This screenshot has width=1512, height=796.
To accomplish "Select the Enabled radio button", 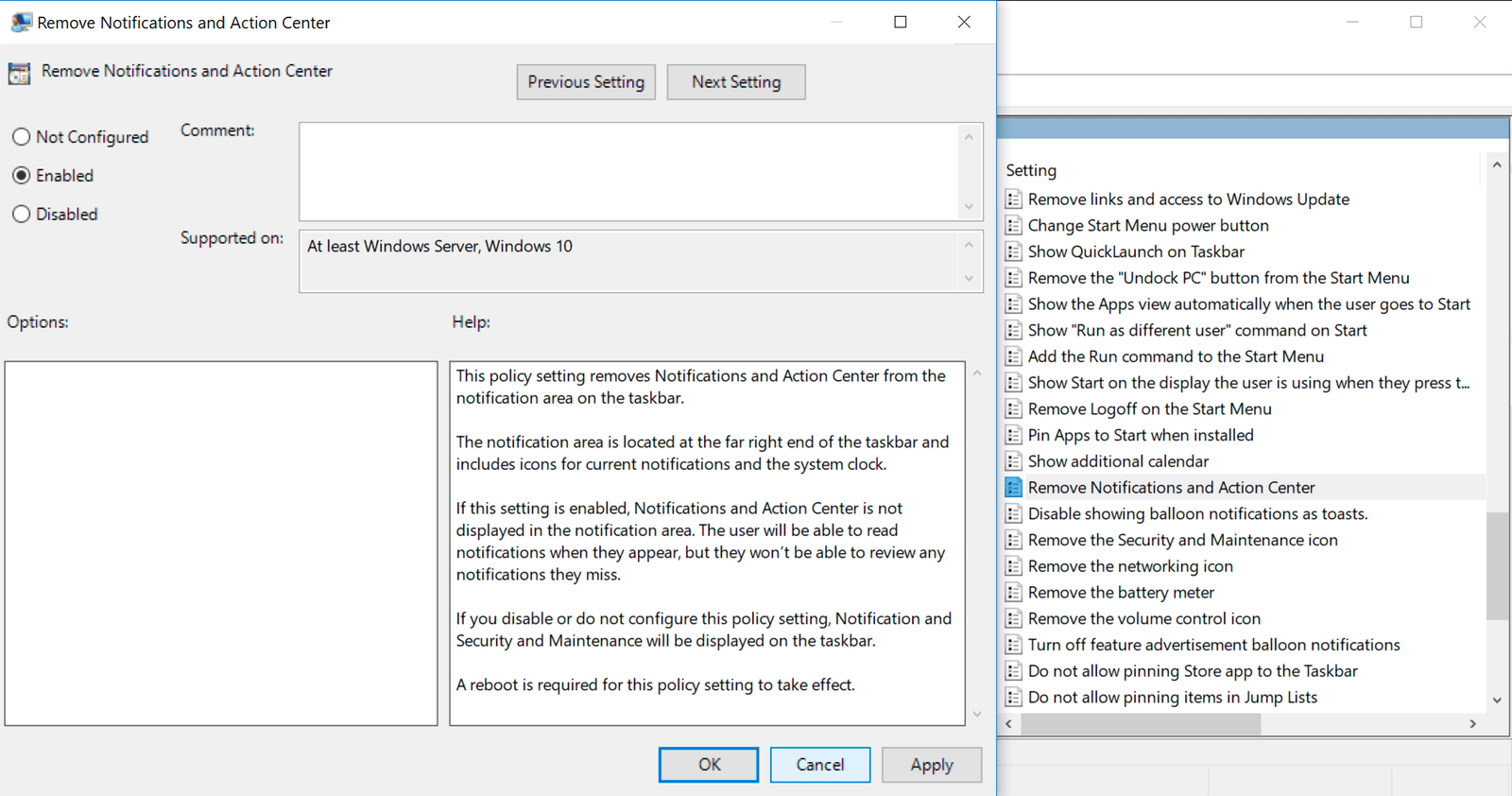I will click(21, 176).
